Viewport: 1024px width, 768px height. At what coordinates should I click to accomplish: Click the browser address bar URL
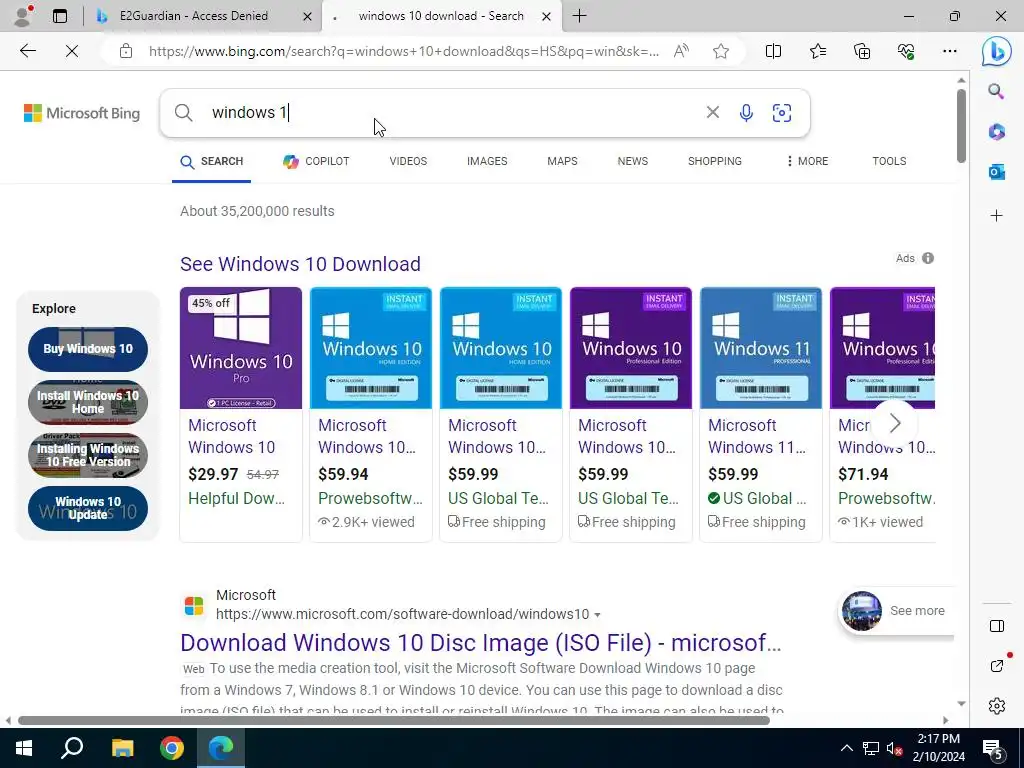click(404, 51)
